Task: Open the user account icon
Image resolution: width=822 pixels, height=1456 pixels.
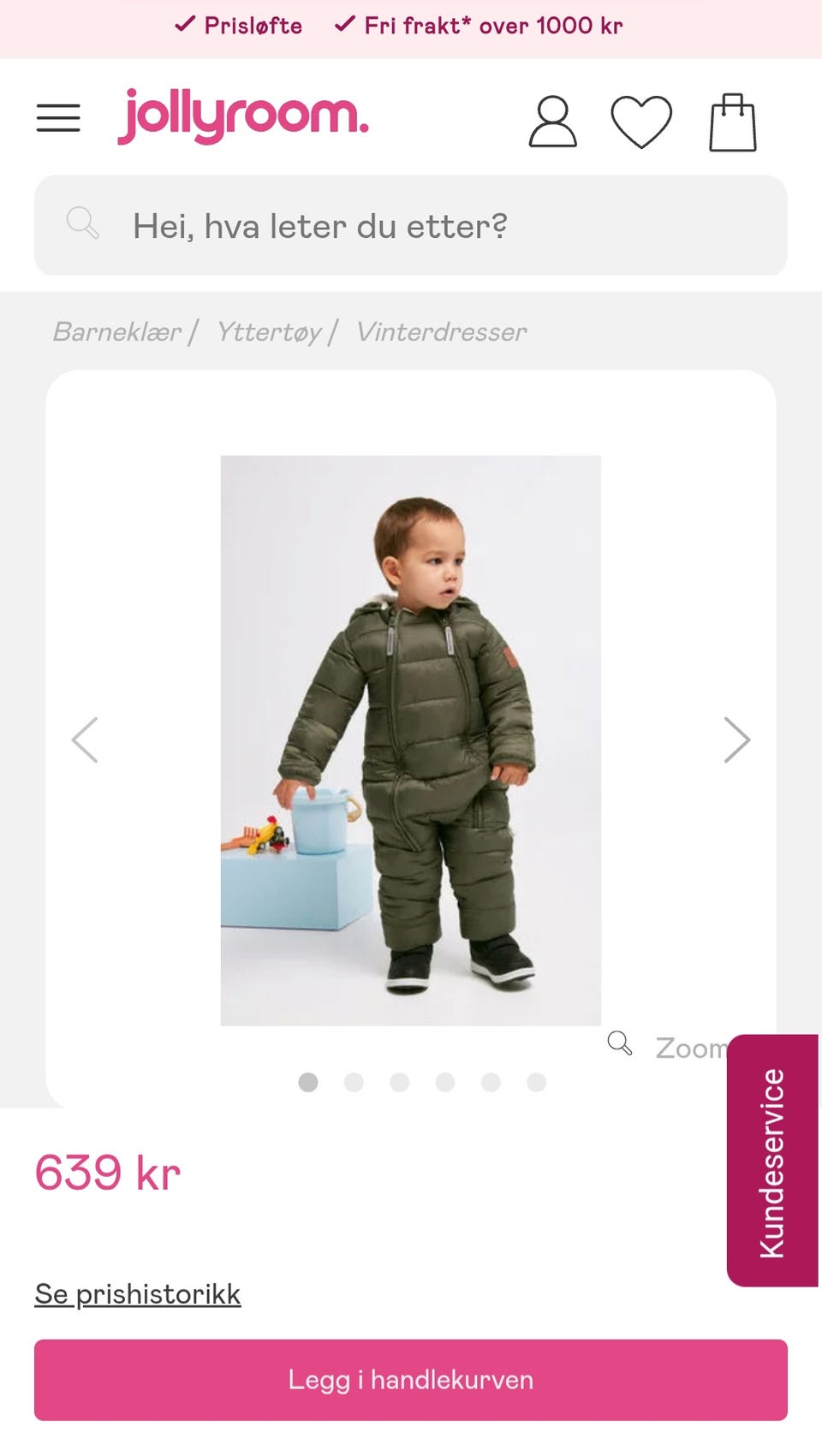Action: [552, 122]
